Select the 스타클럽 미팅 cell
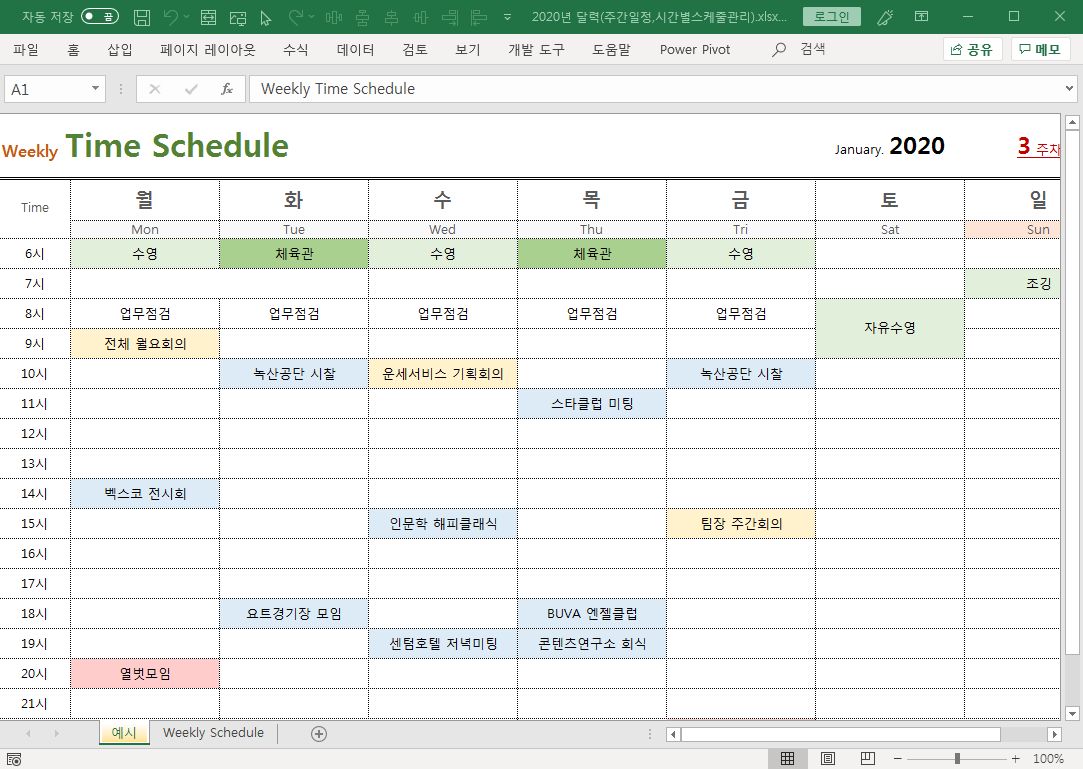Viewport: 1083px width, 769px height. pos(592,404)
